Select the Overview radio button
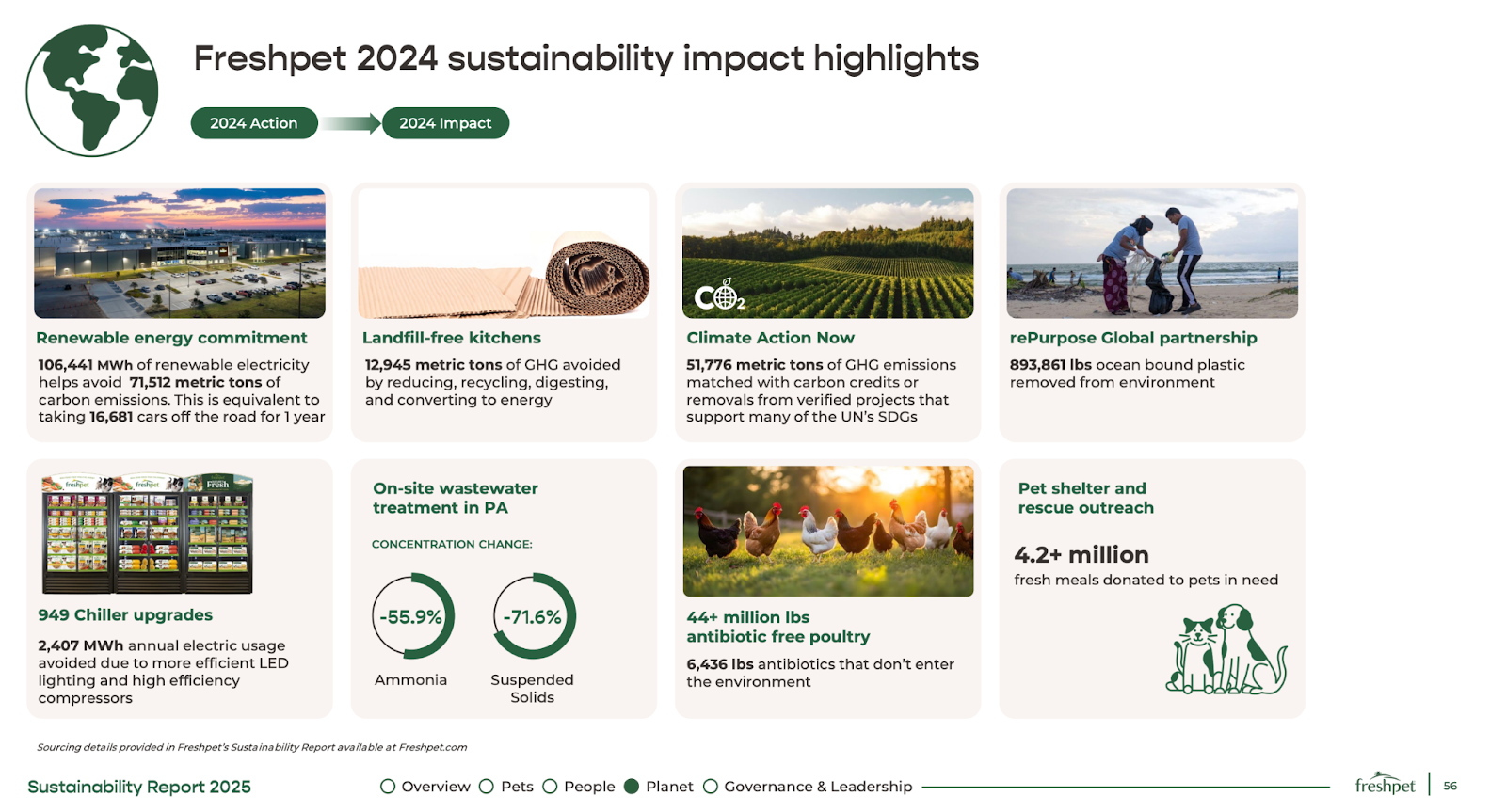1506x812 pixels. pos(388,787)
